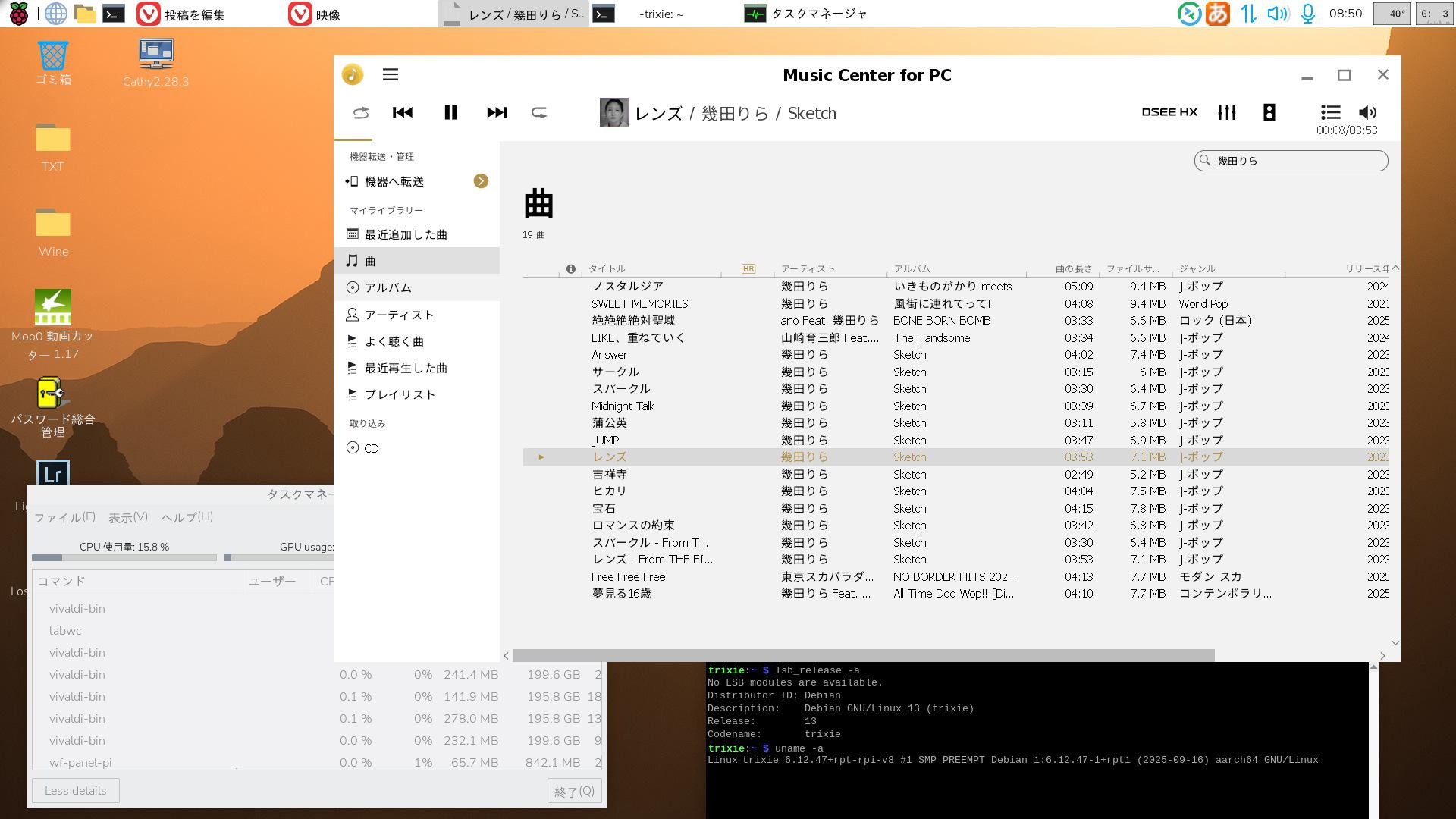Show the play queue list icon
This screenshot has width=1456, height=819.
[1330, 112]
